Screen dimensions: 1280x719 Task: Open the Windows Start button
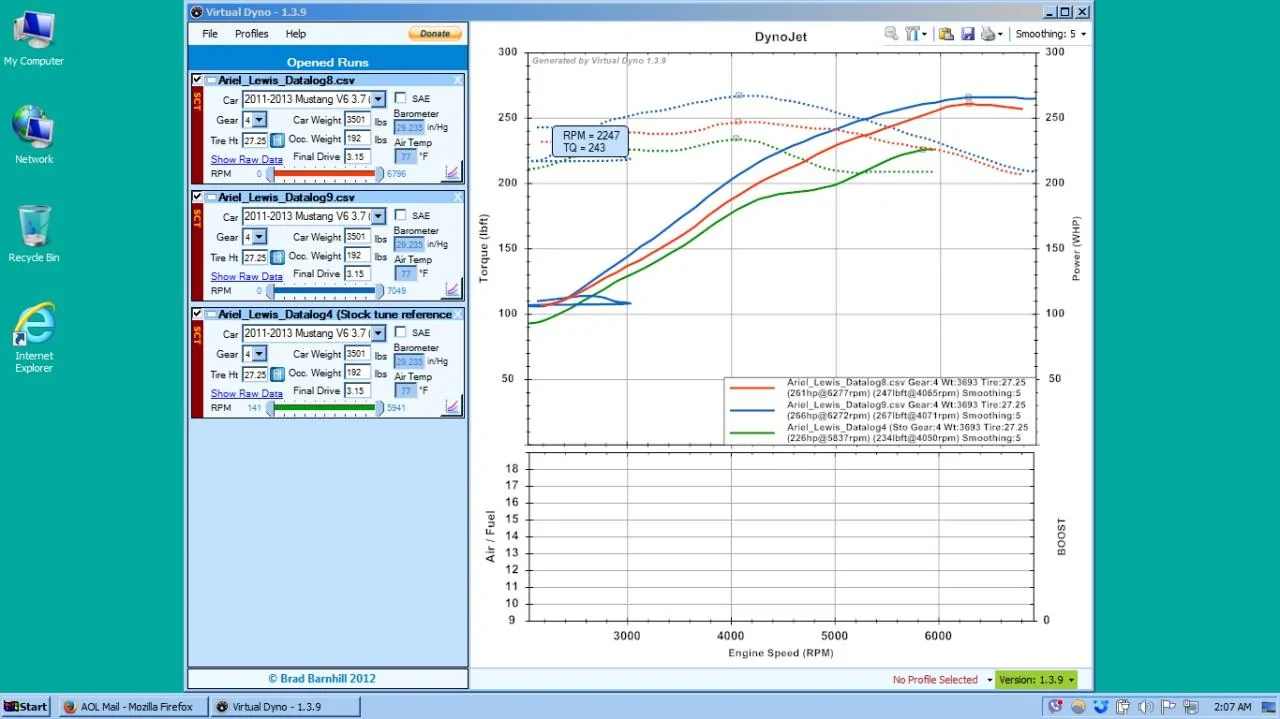(26, 707)
